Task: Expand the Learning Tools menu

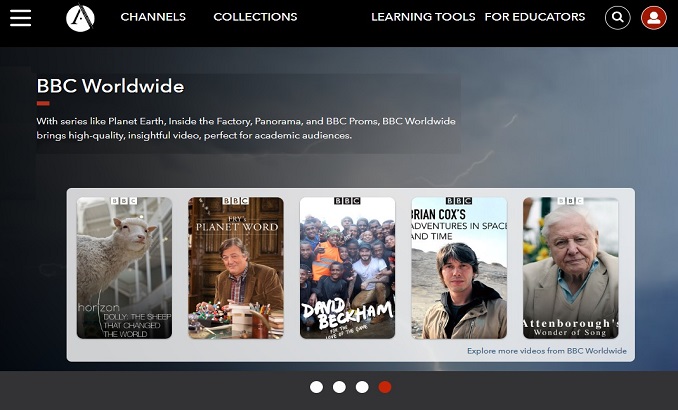Action: pyautogui.click(x=421, y=17)
